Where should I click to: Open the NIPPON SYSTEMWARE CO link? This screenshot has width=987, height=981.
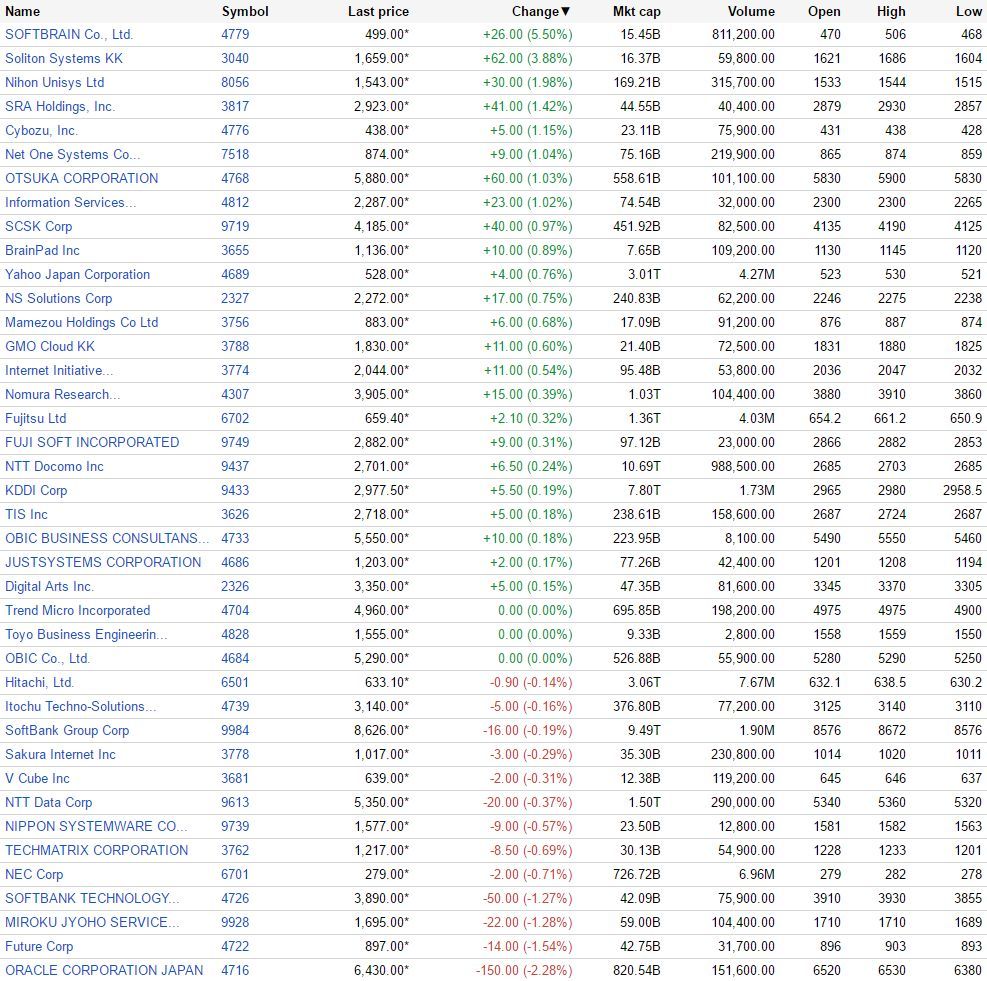pyautogui.click(x=96, y=826)
